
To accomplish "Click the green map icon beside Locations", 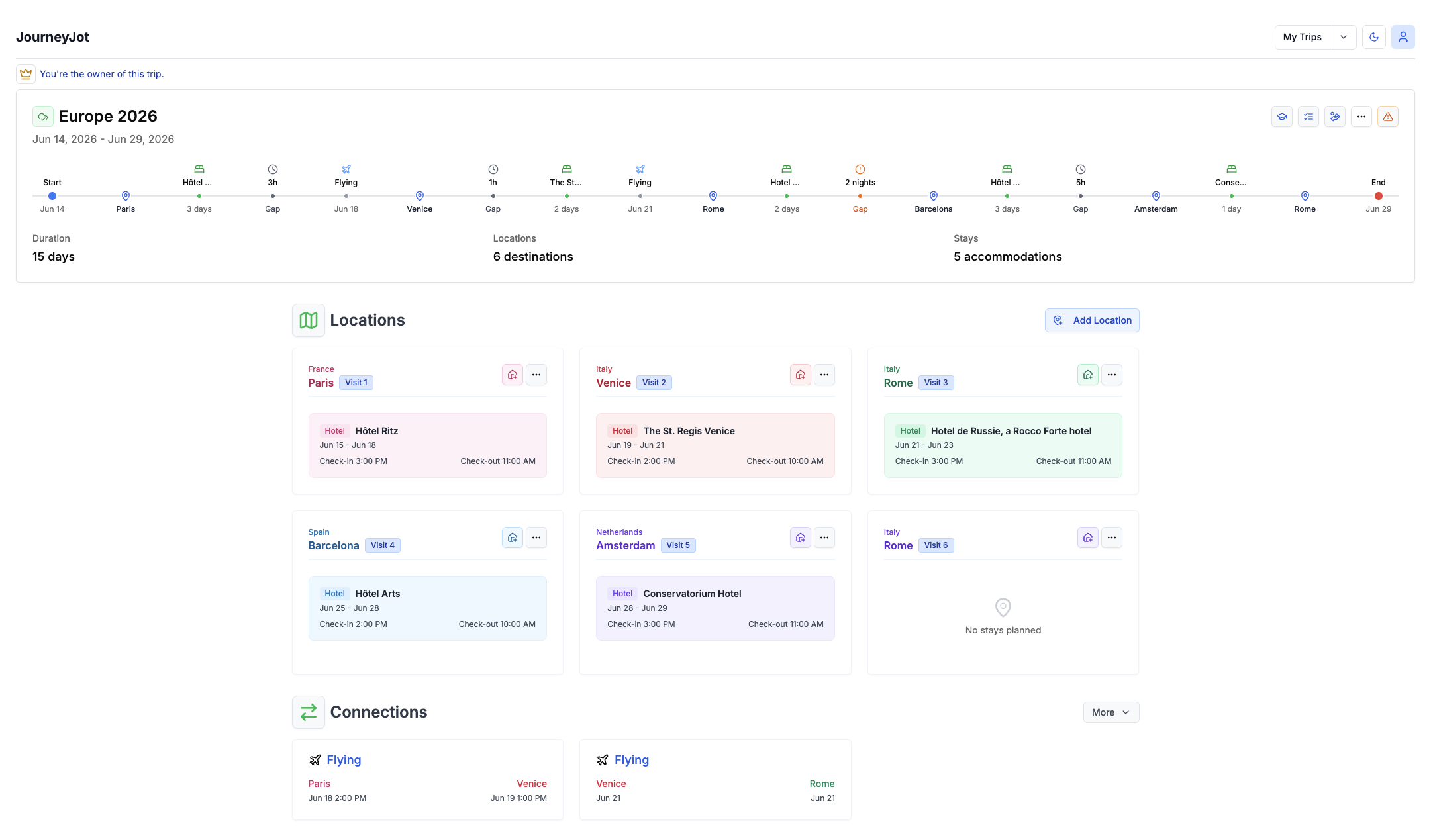I will point(309,320).
